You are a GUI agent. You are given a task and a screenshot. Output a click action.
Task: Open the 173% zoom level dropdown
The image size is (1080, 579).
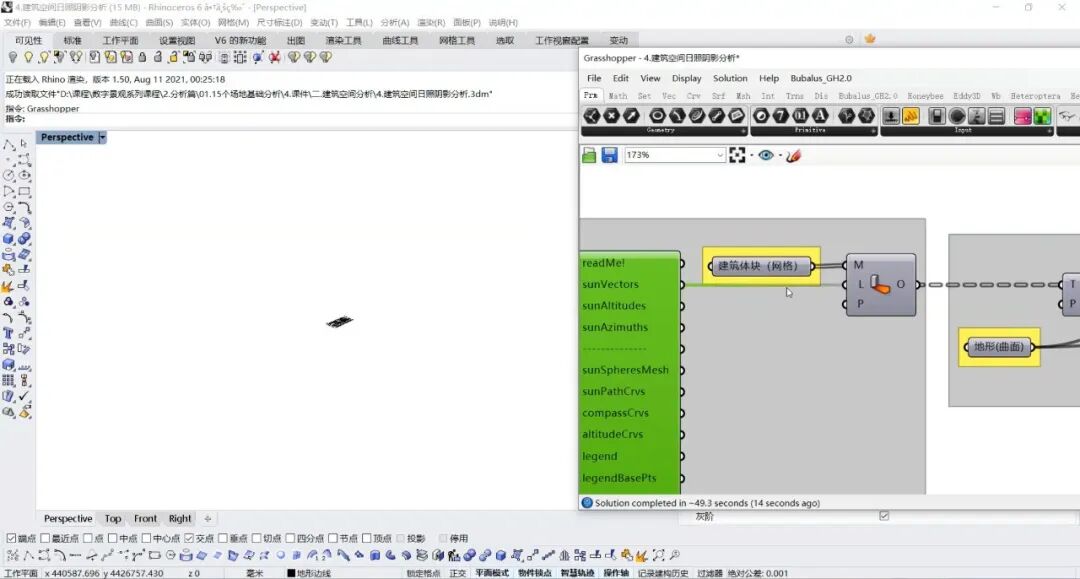point(720,156)
